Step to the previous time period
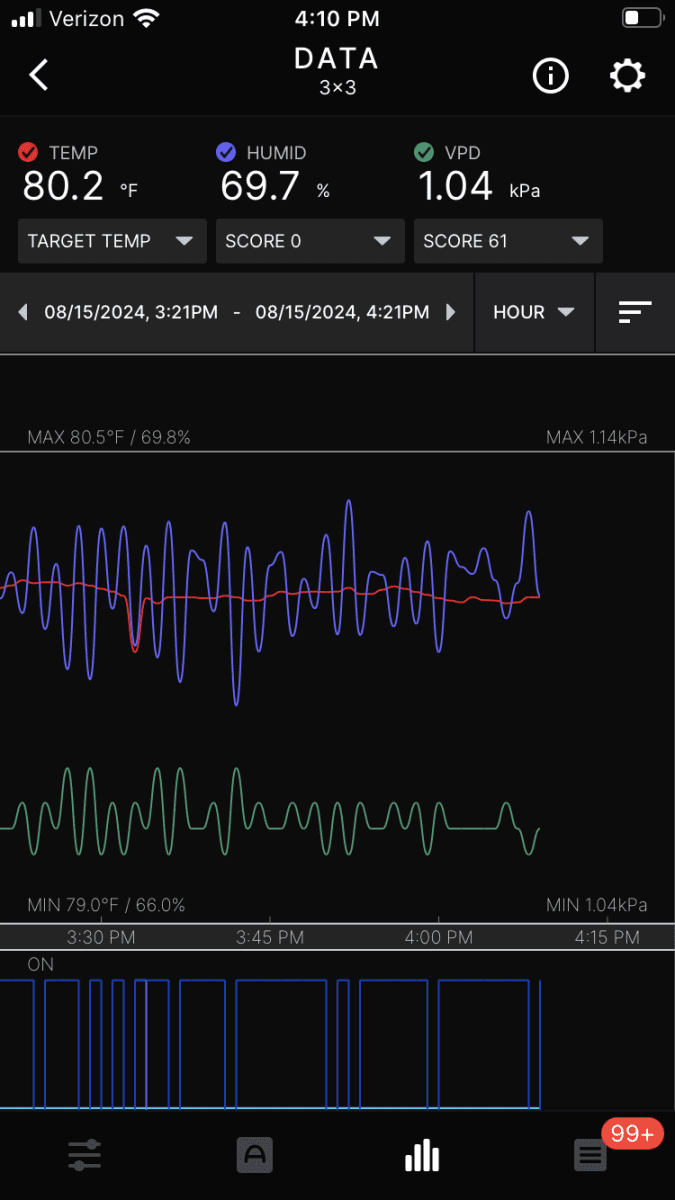675x1200 pixels. 23,312
